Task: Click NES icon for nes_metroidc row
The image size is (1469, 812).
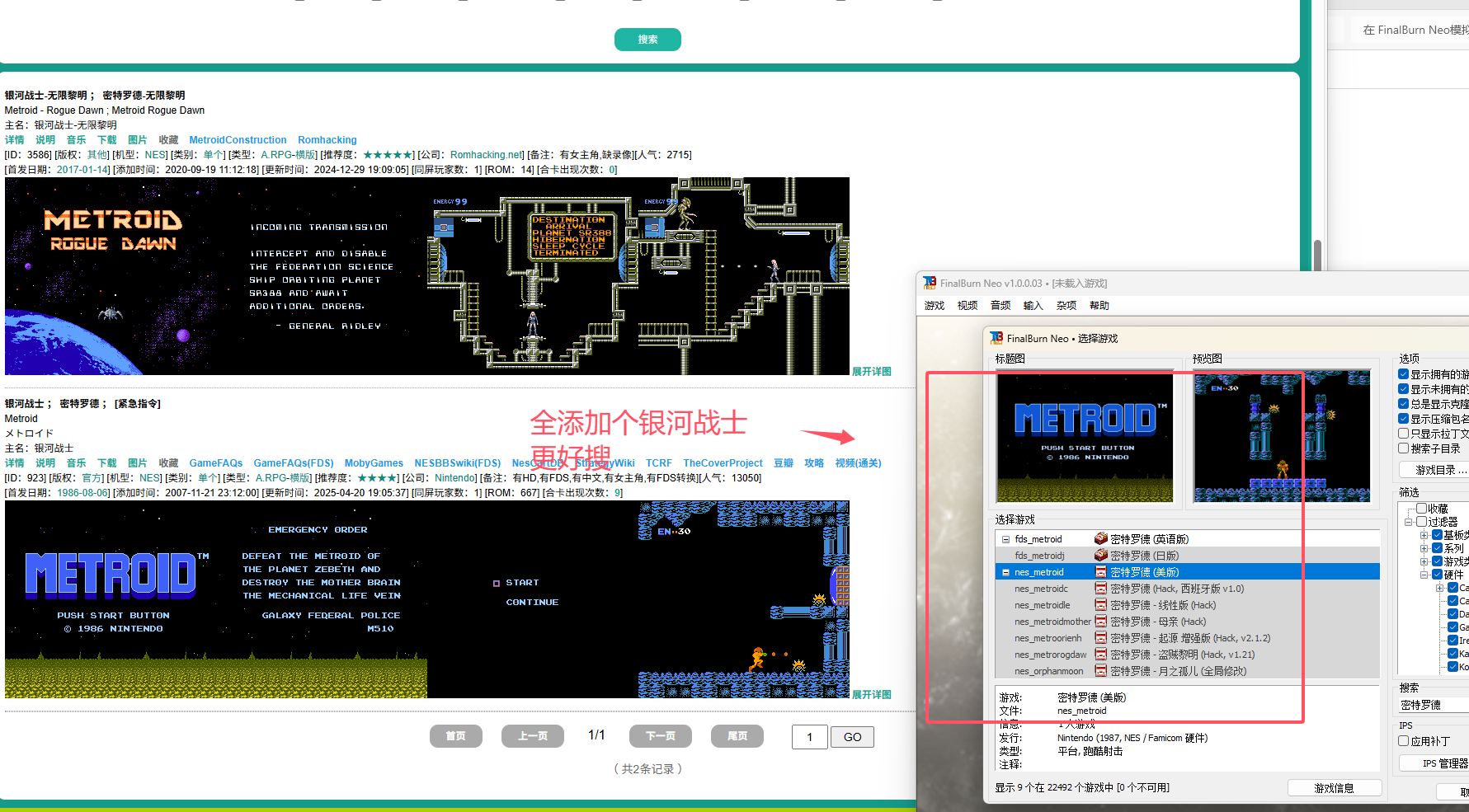Action: point(1100,589)
